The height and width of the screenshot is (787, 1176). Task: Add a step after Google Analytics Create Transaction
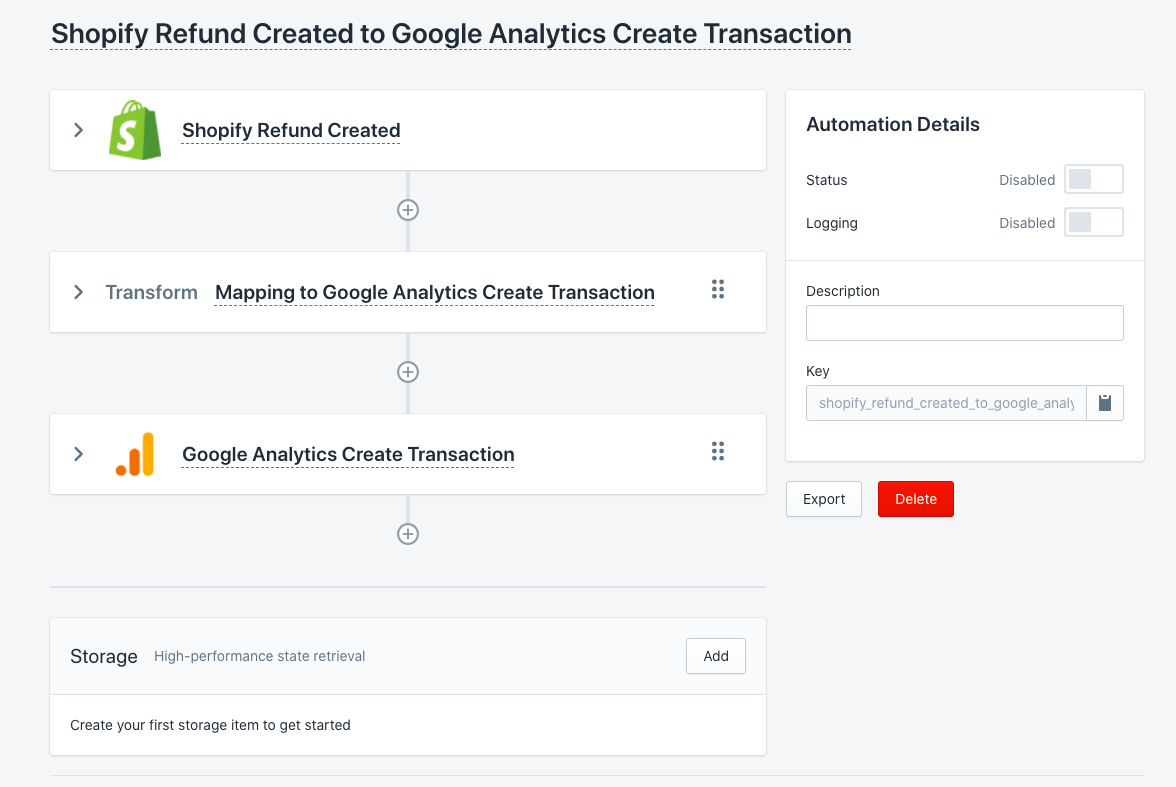pos(408,534)
